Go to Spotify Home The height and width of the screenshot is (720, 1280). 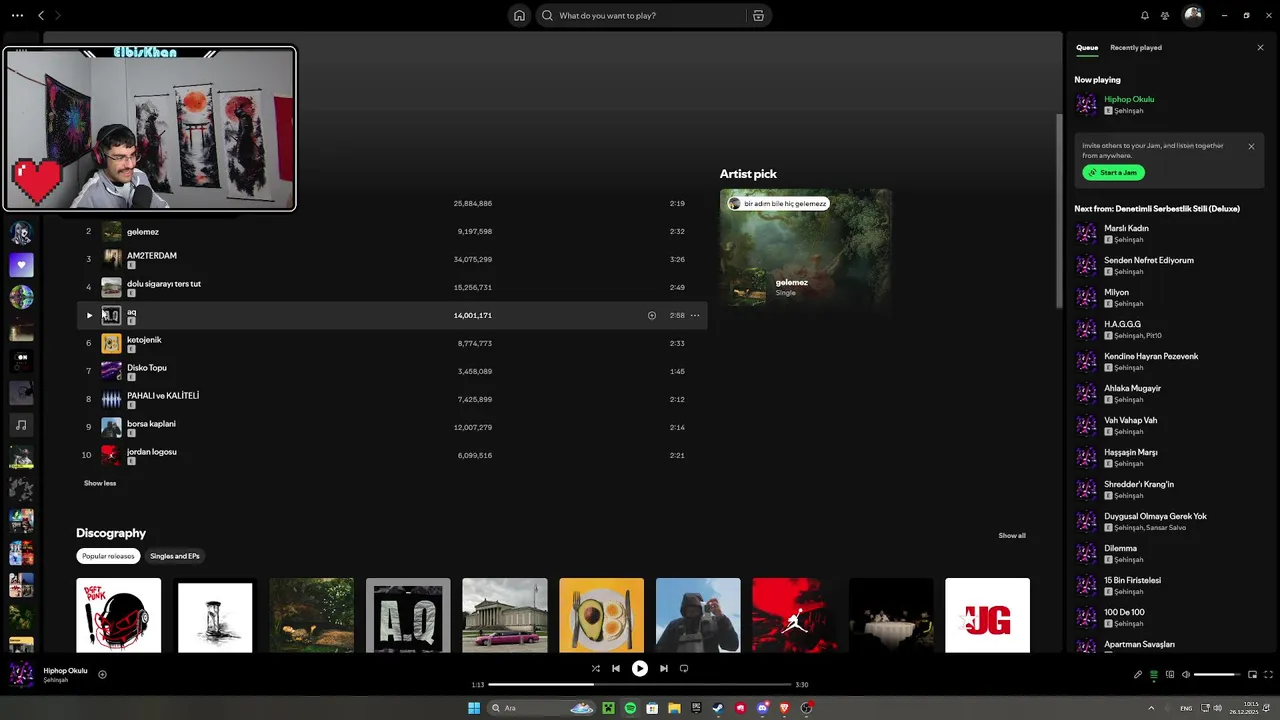[519, 15]
